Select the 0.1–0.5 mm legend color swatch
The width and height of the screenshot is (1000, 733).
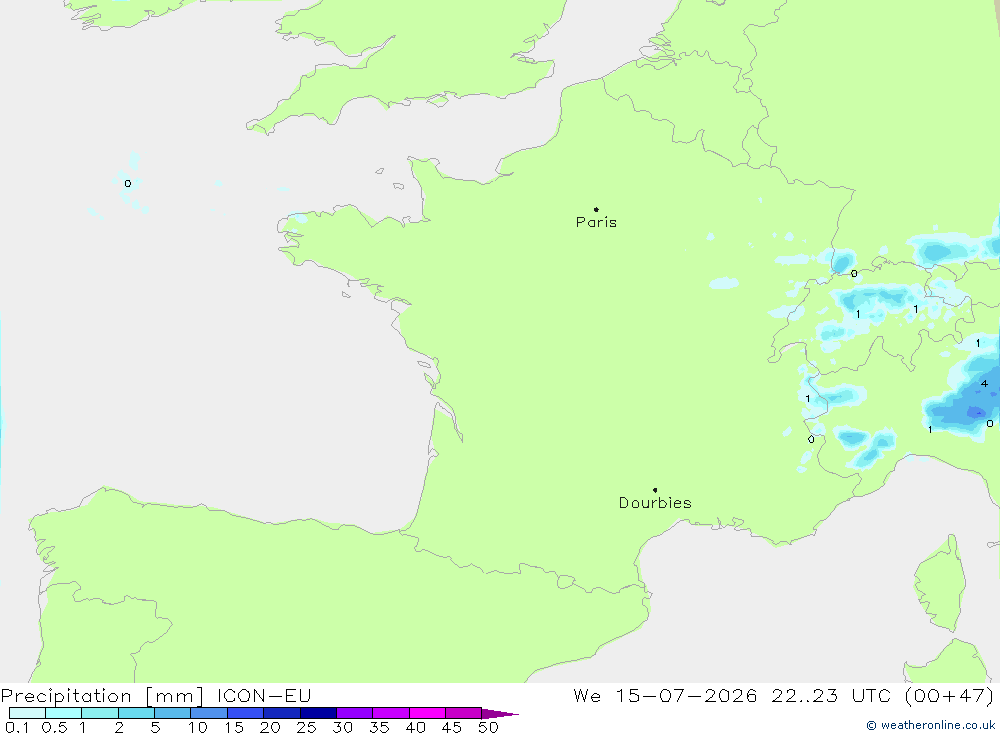[27, 713]
